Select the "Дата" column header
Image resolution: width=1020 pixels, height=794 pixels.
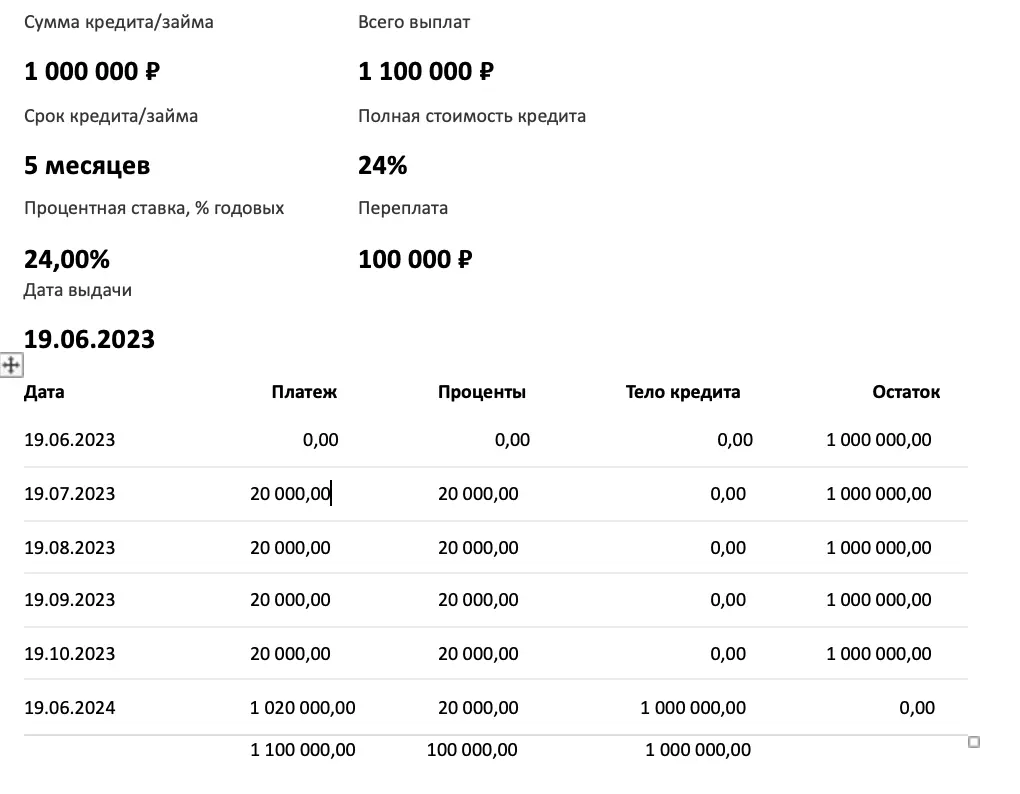coord(44,392)
